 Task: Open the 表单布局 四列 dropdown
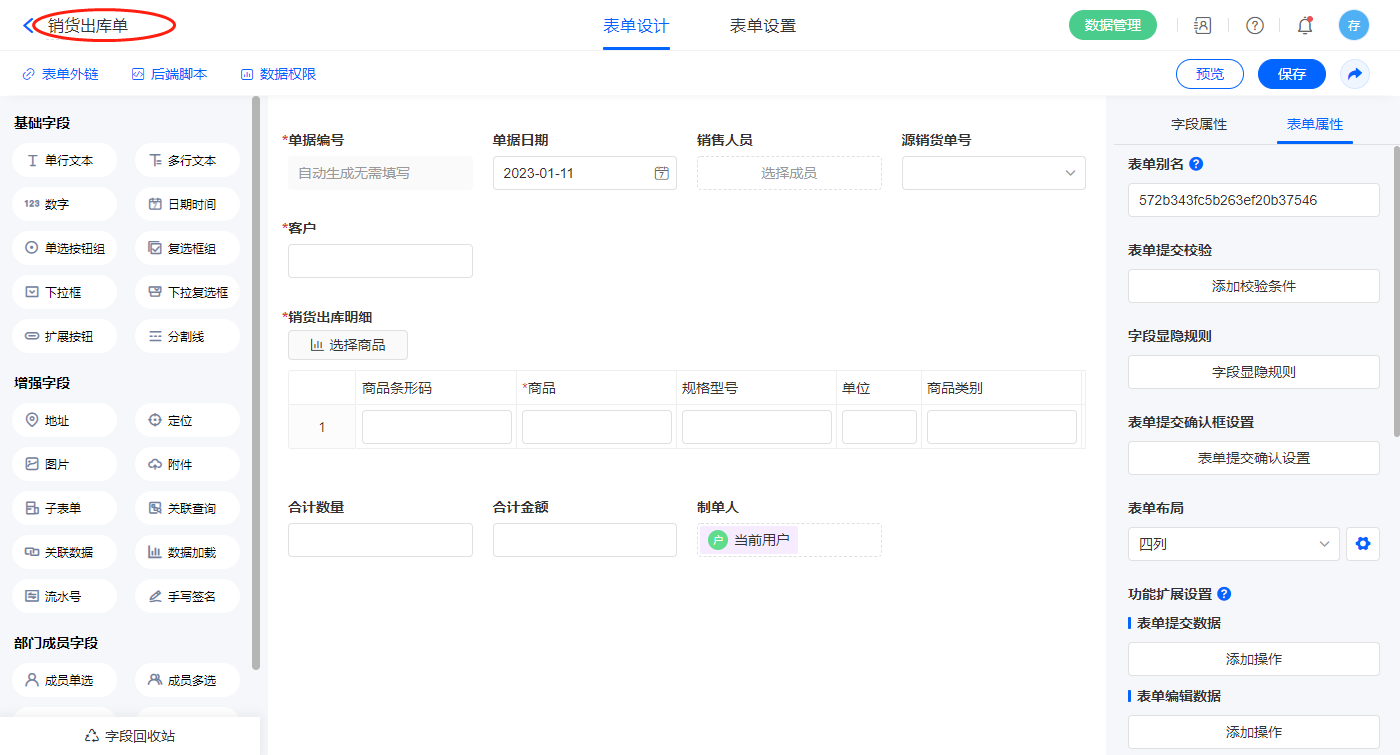pyautogui.click(x=1233, y=544)
